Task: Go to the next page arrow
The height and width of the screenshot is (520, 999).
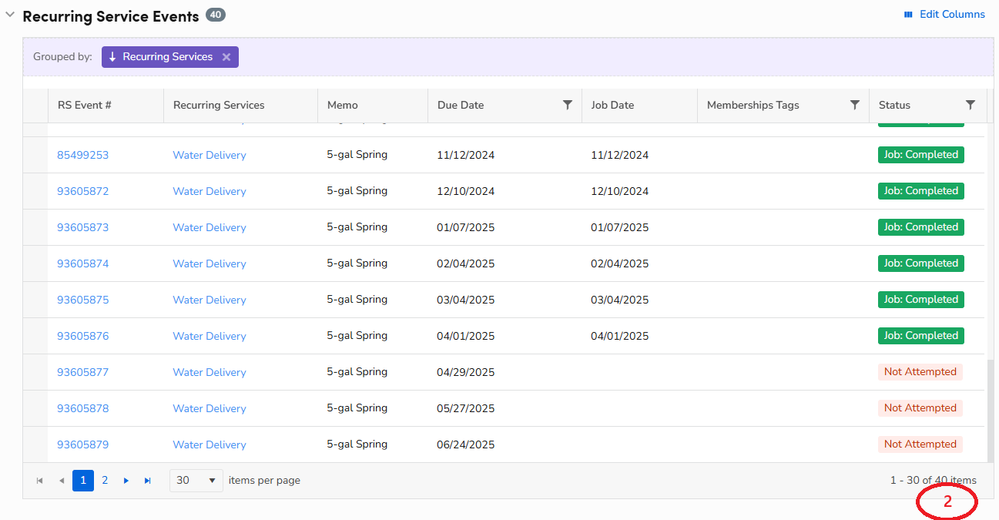Action: pyautogui.click(x=126, y=481)
